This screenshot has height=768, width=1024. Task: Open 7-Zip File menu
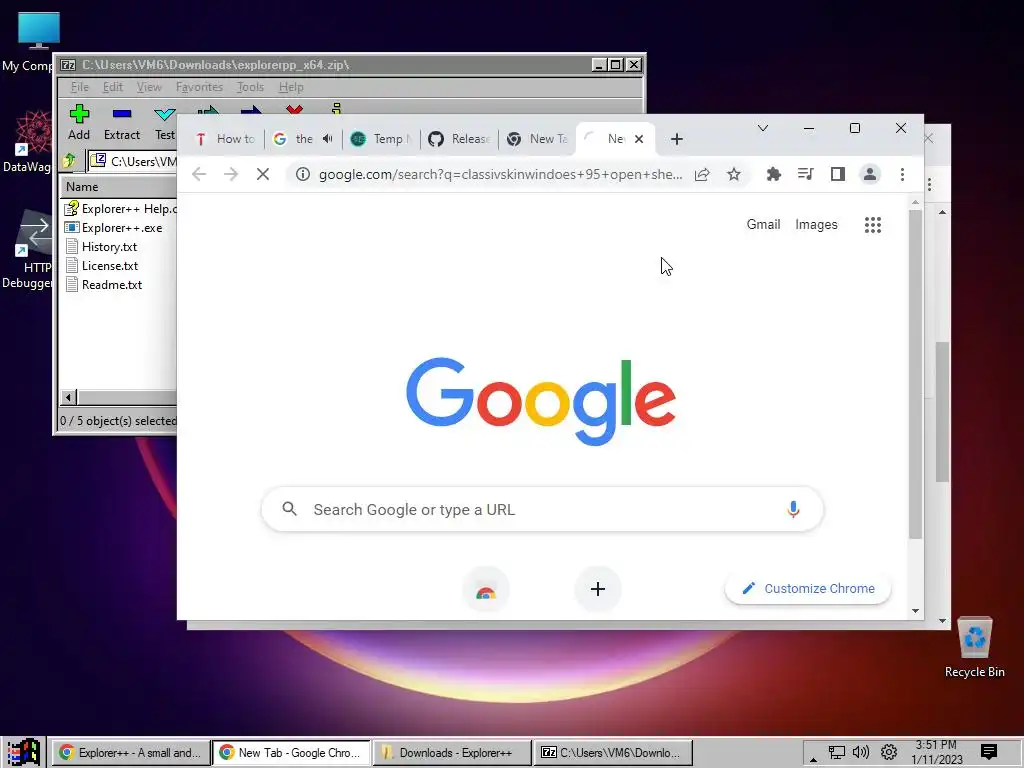[80, 87]
